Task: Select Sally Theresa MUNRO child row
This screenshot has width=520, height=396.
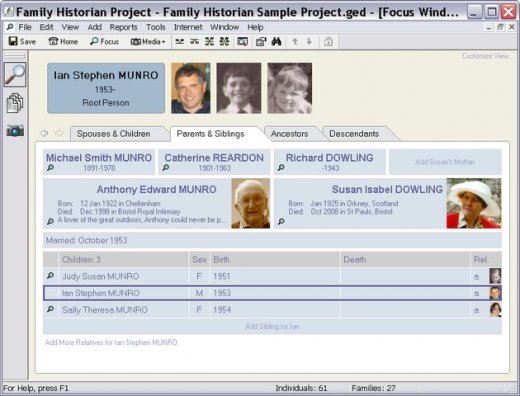Action: pos(272,310)
